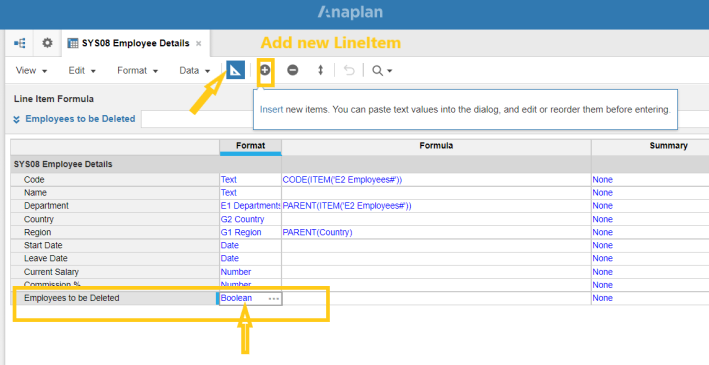
Task: Open the View menu
Action: [31, 71]
